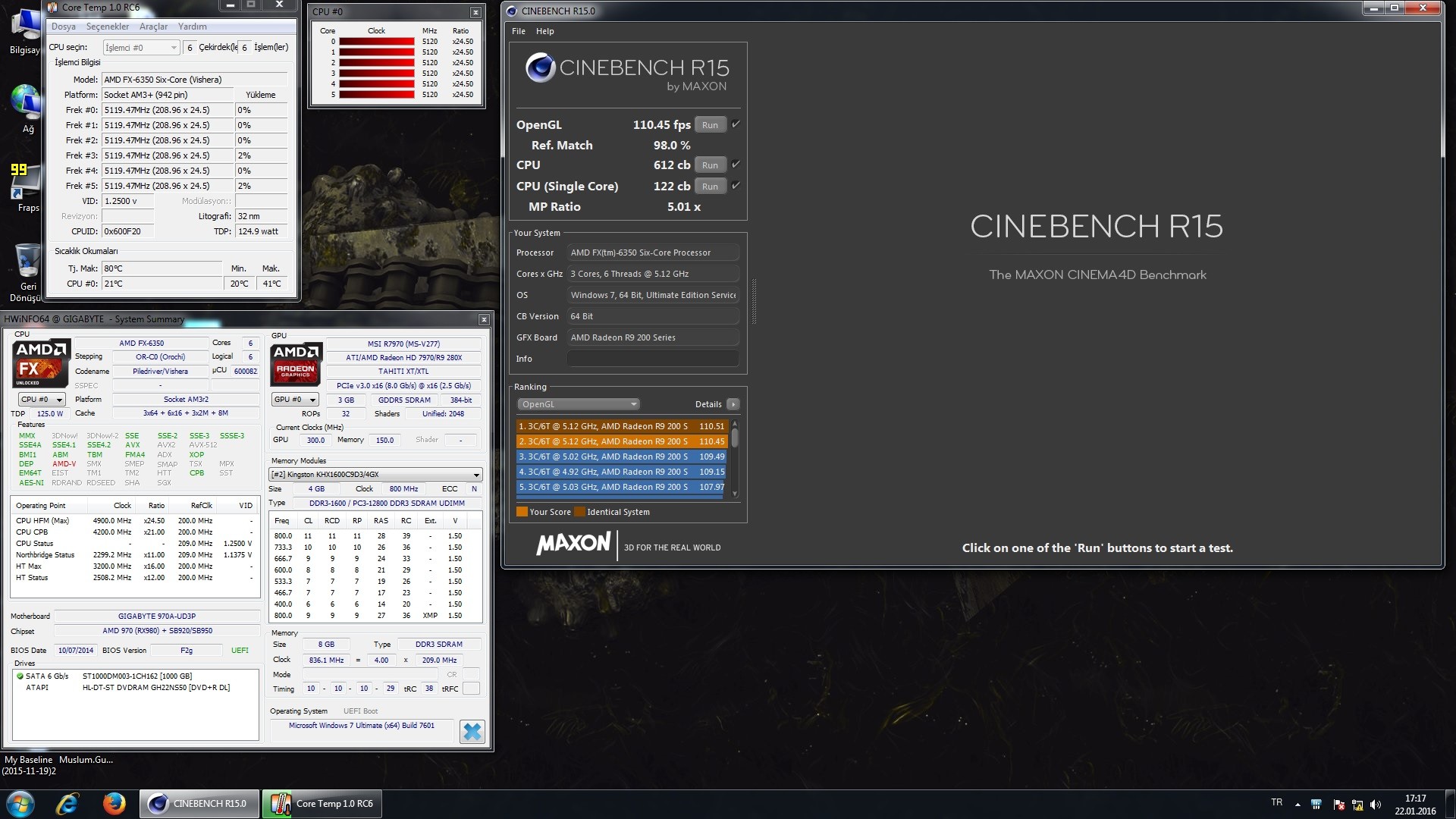Select ranking entry 1 with 110.51
Viewport: 1456px width, 819px height.
(622, 426)
